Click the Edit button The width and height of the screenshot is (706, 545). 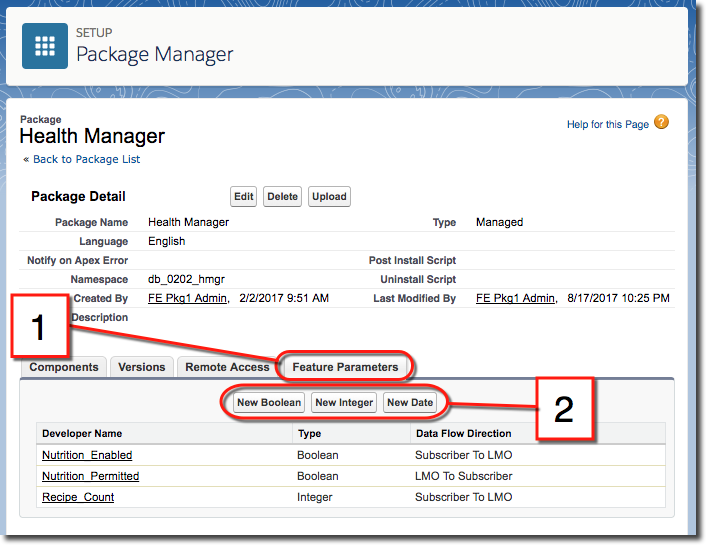coord(244,196)
